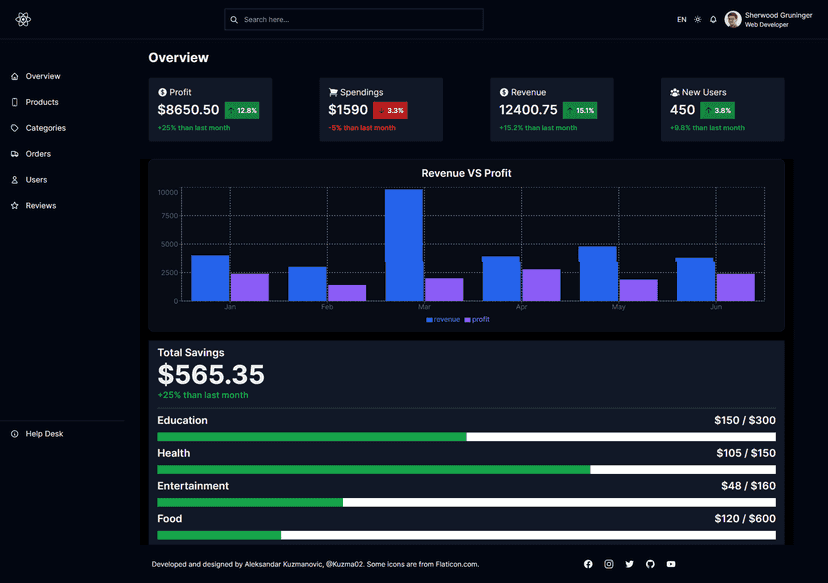This screenshot has width=828, height=583.
Task: Open the EN language selector
Action: pyautogui.click(x=682, y=20)
